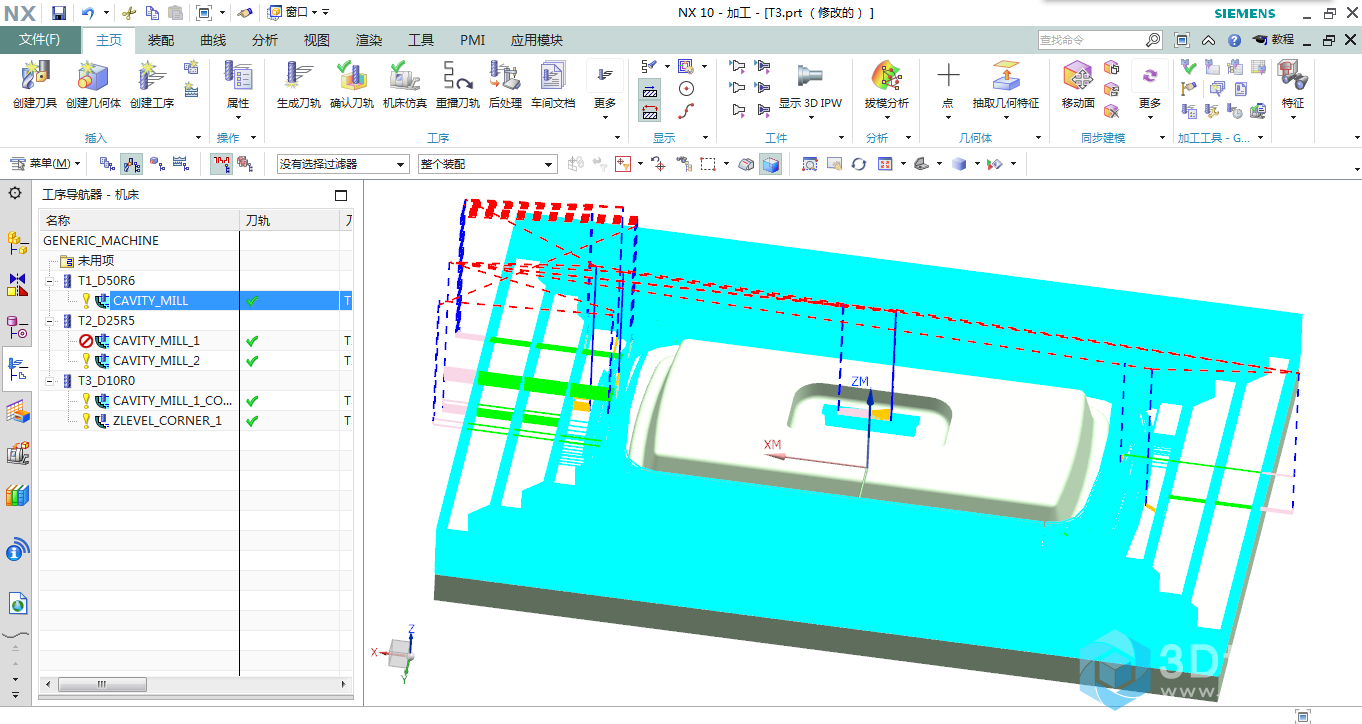The width and height of the screenshot is (1362, 724).
Task: Switch to the PMI ribbon tab
Action: tap(472, 40)
